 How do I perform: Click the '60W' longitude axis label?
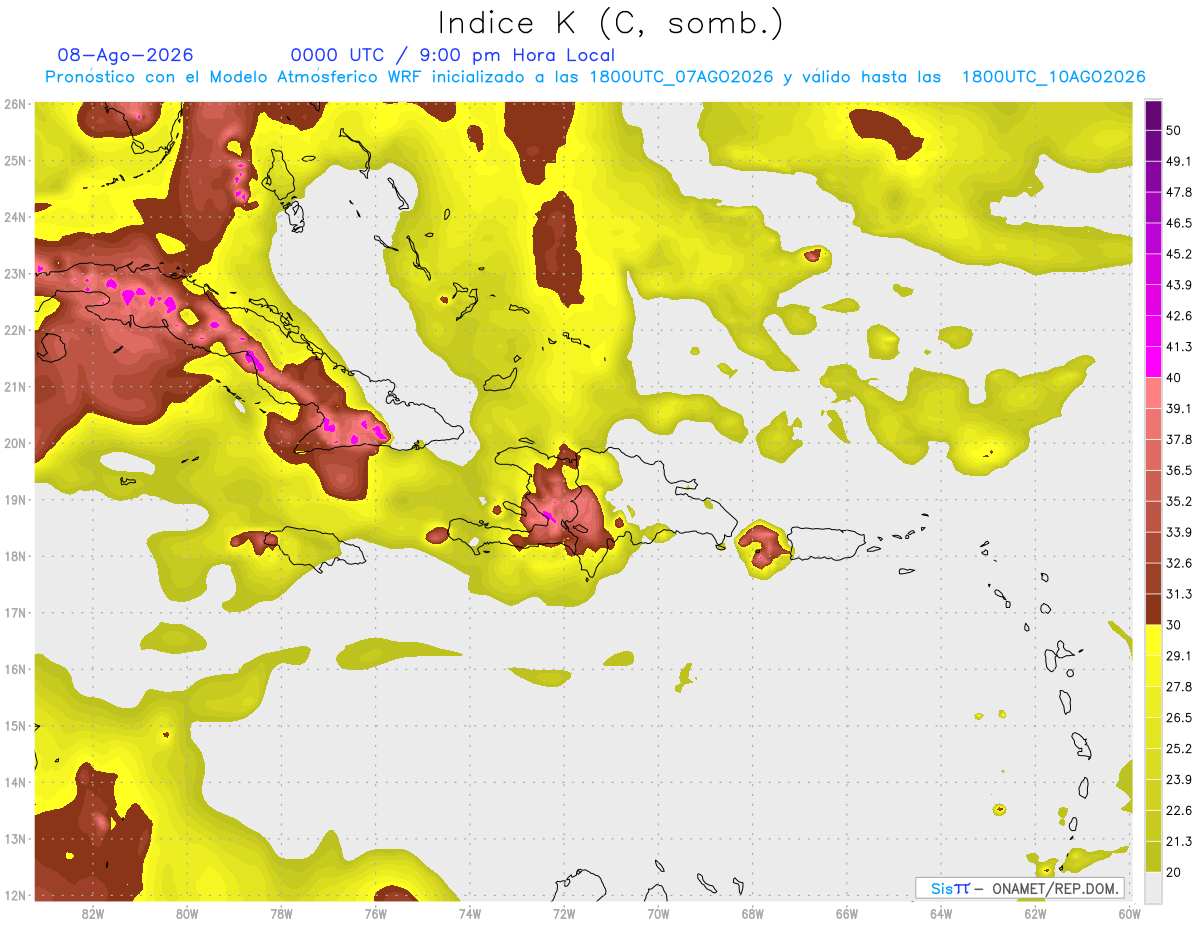point(1129,914)
